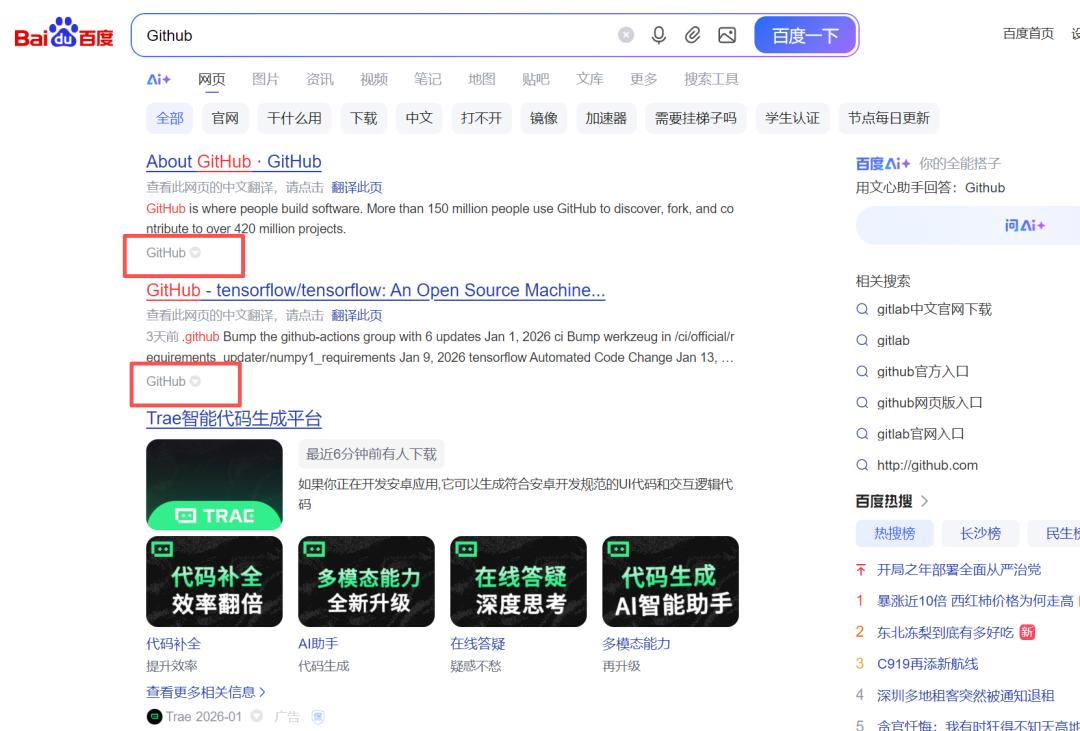Activate the voice search microphone icon

point(660,35)
